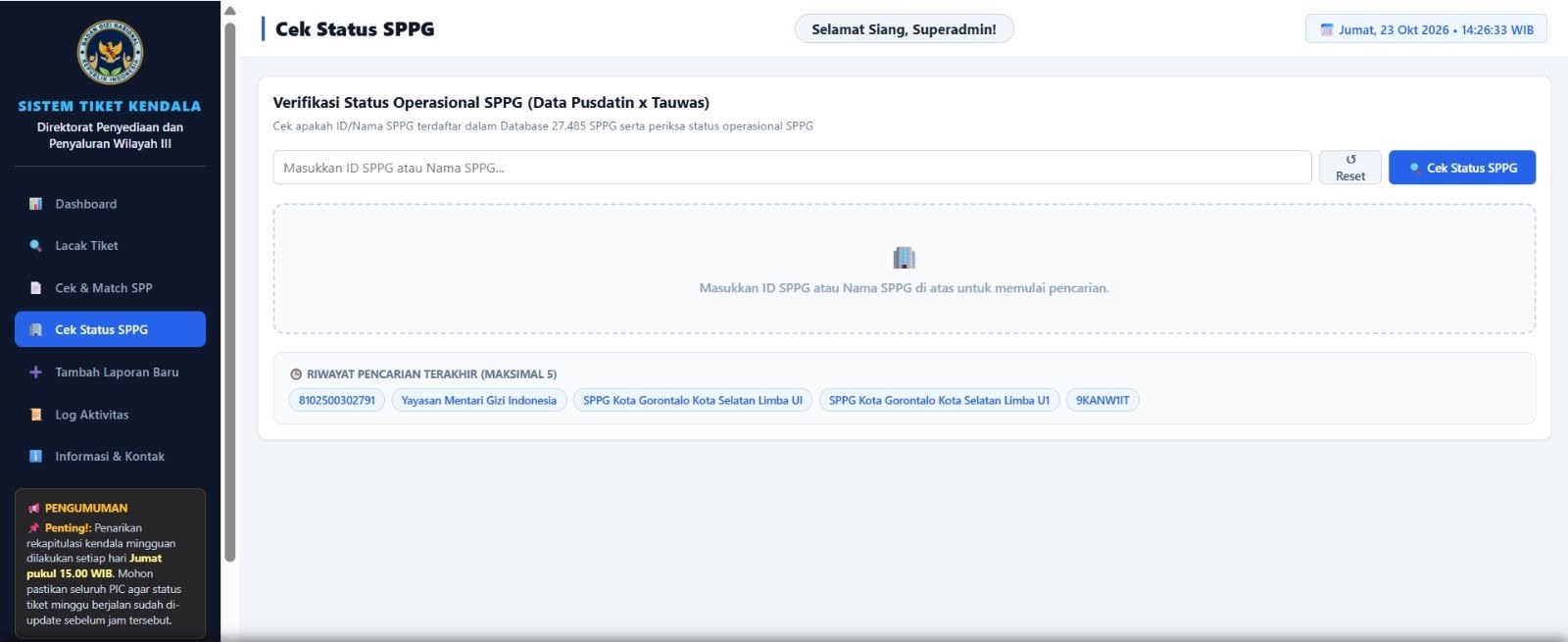
Task: Click the Badan Gizi Nasional logo
Action: point(110,52)
